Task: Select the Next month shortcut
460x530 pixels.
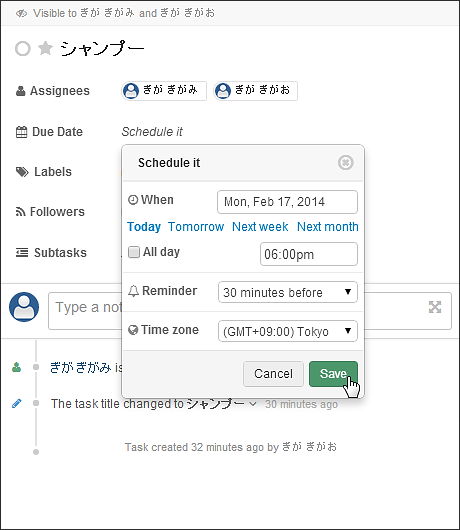Action: [328, 227]
